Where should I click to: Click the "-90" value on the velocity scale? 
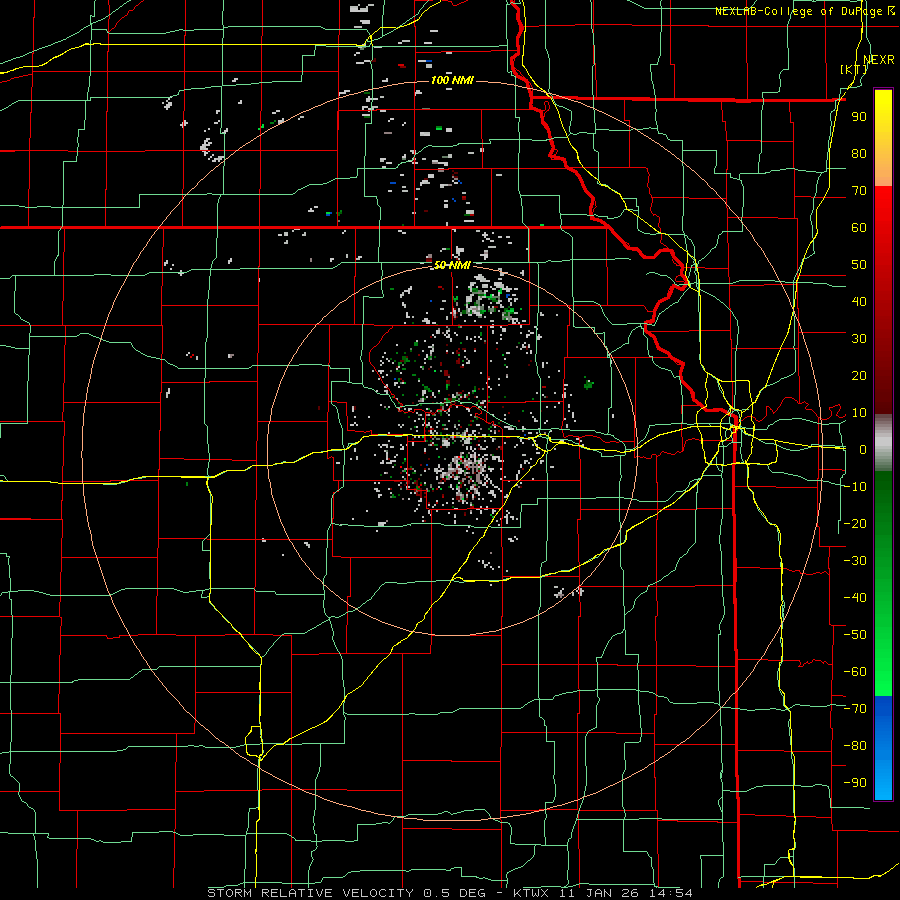(x=855, y=783)
